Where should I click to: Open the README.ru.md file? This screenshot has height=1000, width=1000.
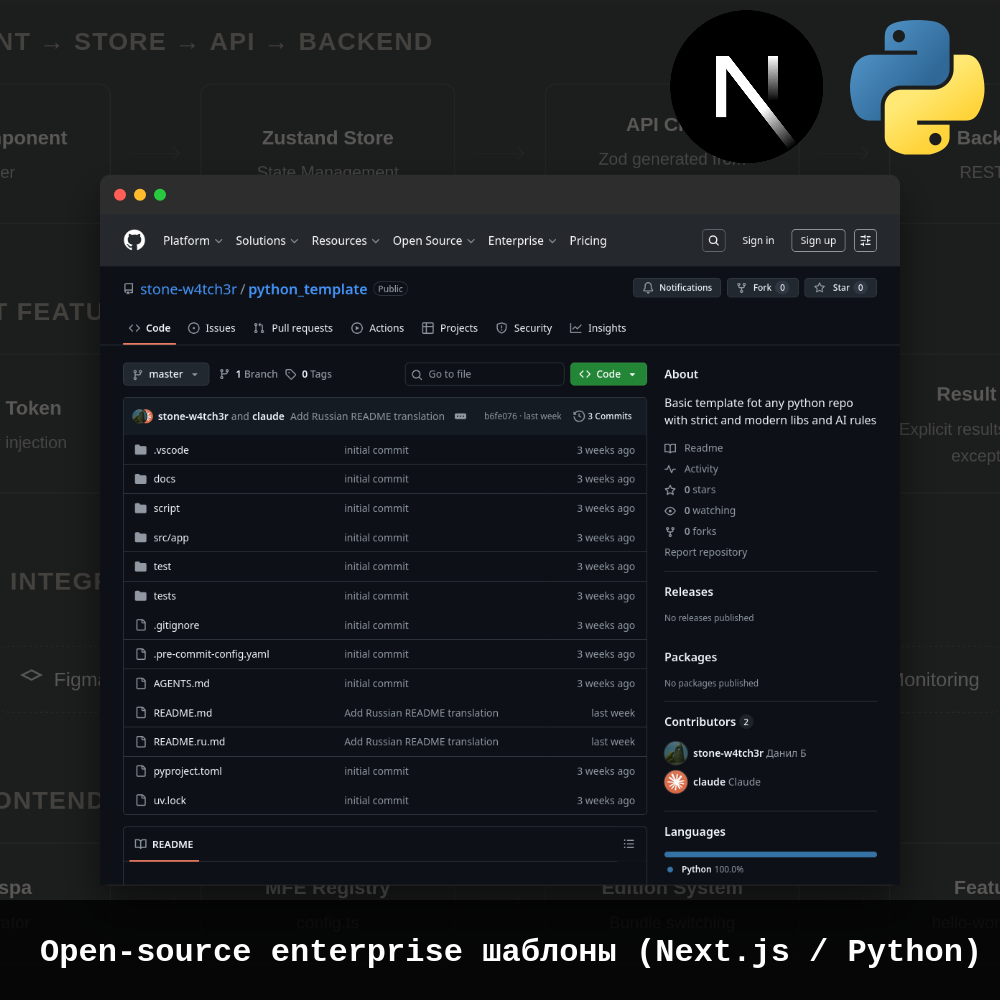189,742
